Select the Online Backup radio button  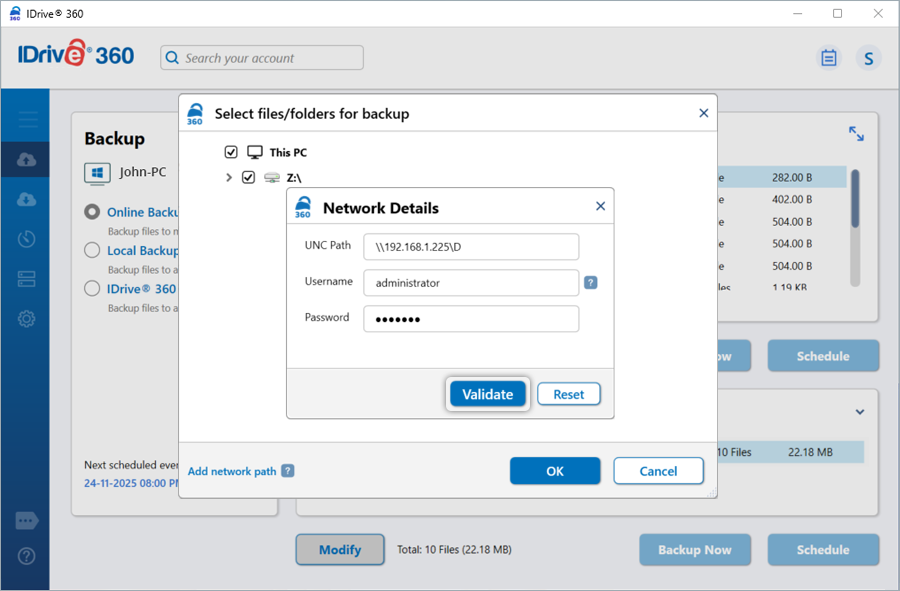click(92, 212)
